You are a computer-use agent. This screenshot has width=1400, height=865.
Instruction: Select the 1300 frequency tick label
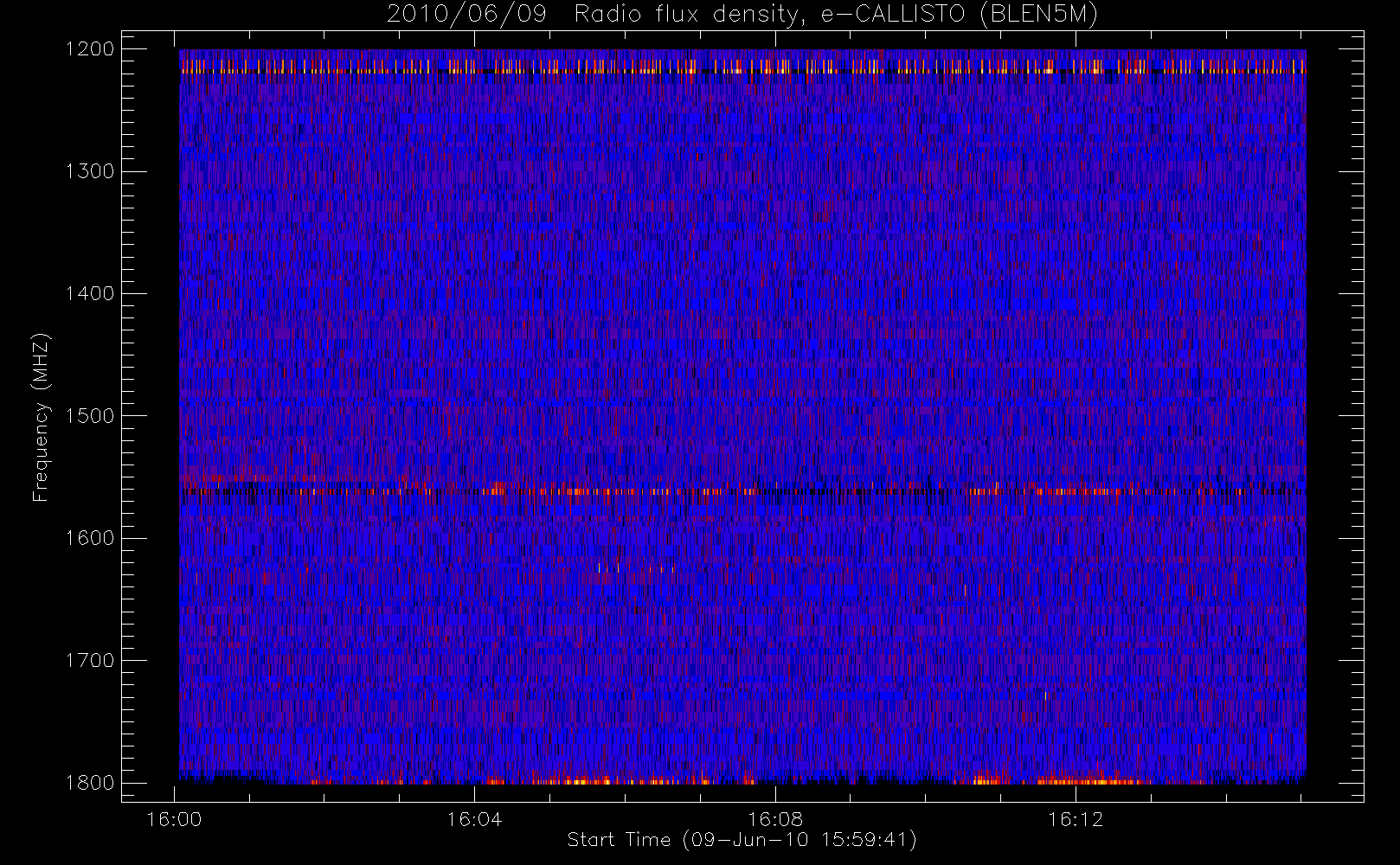[90, 171]
